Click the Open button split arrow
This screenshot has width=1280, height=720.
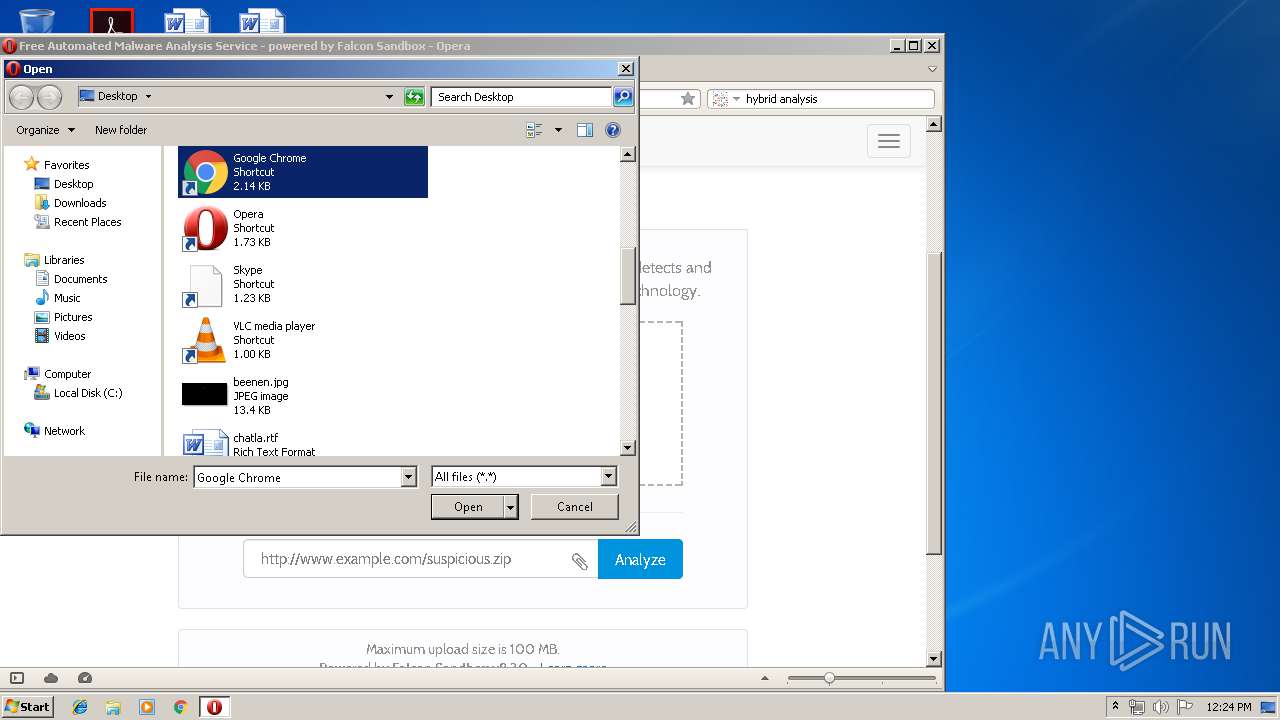point(511,507)
